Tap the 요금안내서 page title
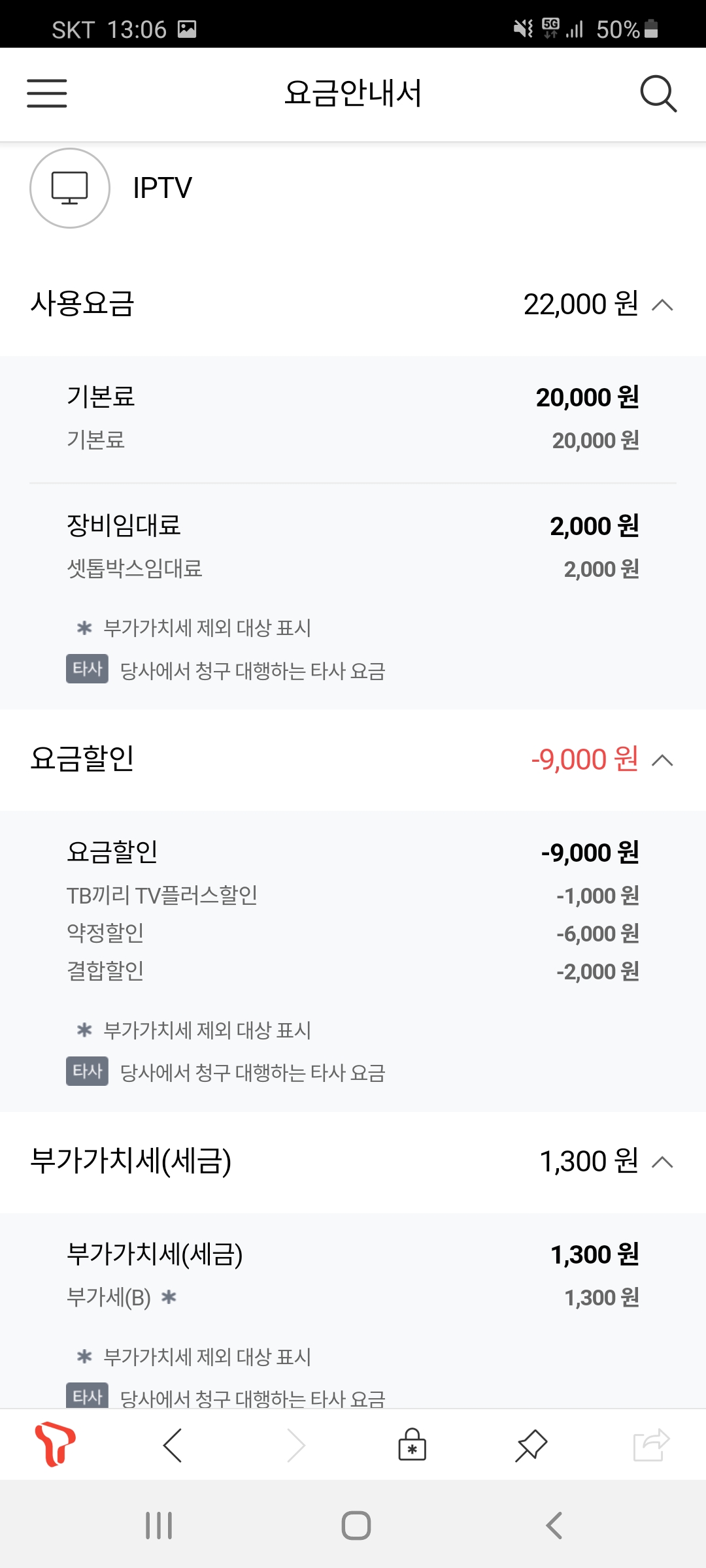 click(353, 93)
